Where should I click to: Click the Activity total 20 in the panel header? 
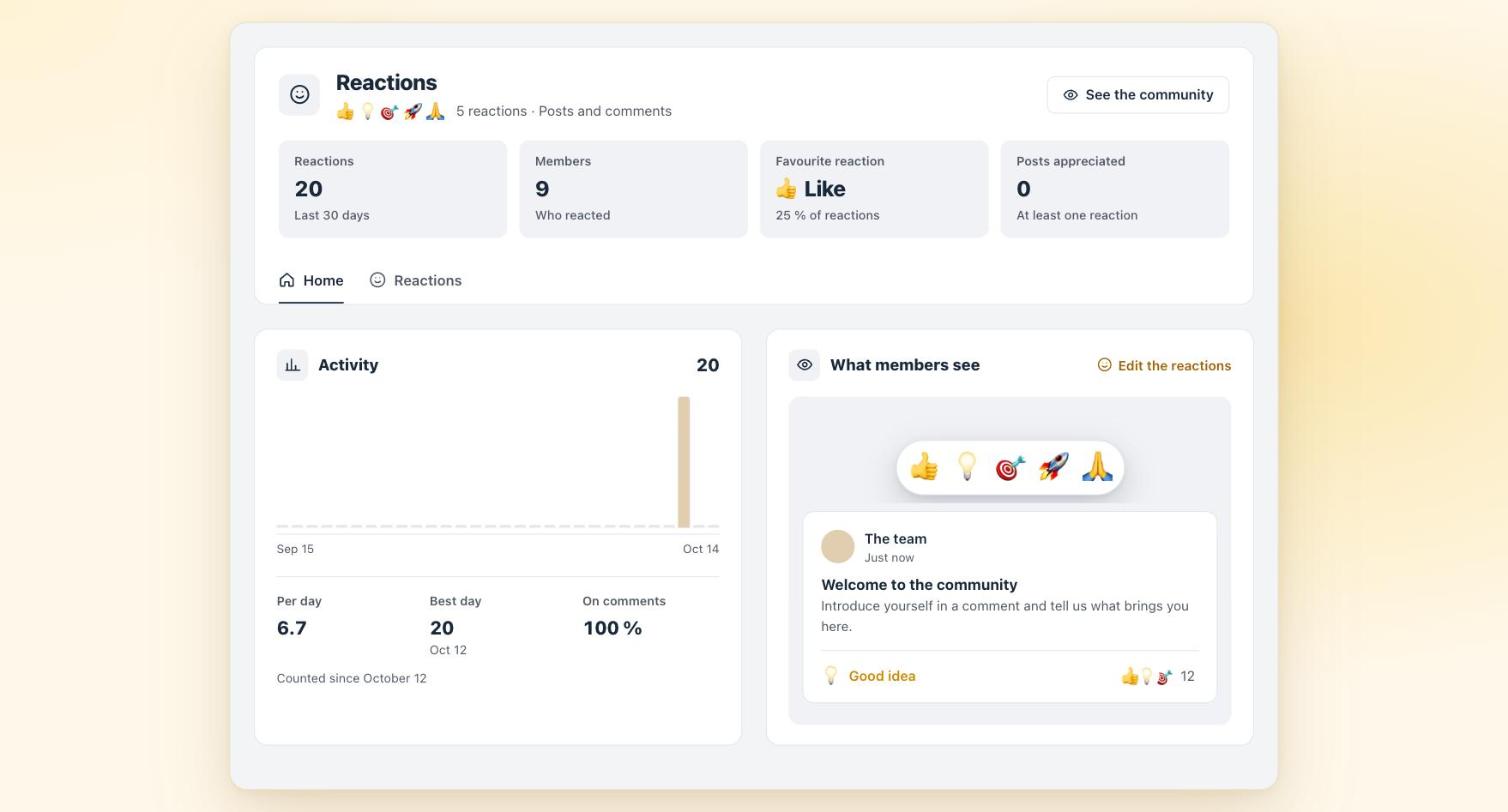tap(708, 366)
